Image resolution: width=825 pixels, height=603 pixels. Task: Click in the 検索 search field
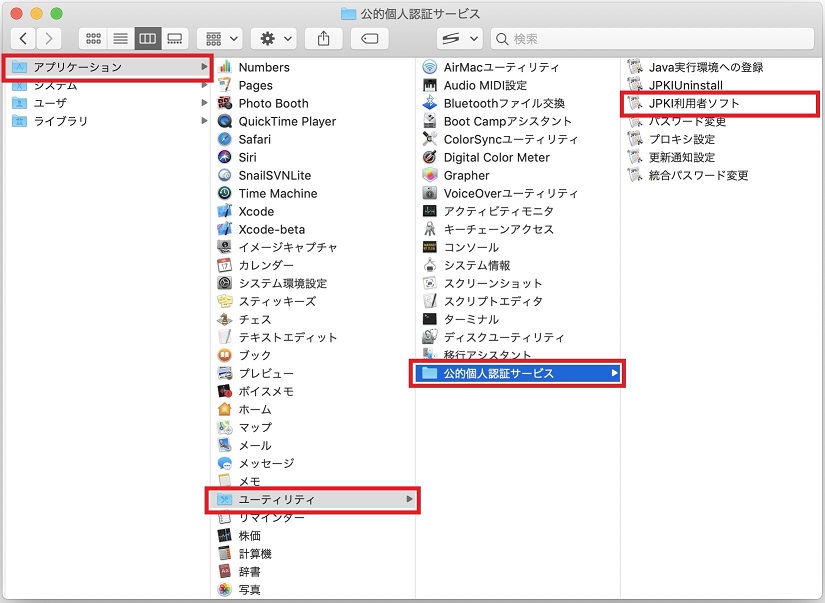tap(652, 39)
